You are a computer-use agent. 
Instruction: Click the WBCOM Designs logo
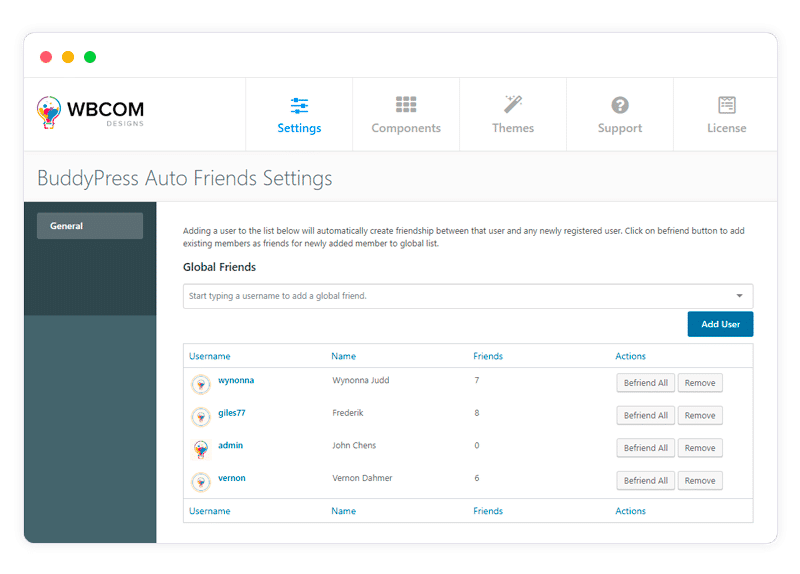point(90,112)
